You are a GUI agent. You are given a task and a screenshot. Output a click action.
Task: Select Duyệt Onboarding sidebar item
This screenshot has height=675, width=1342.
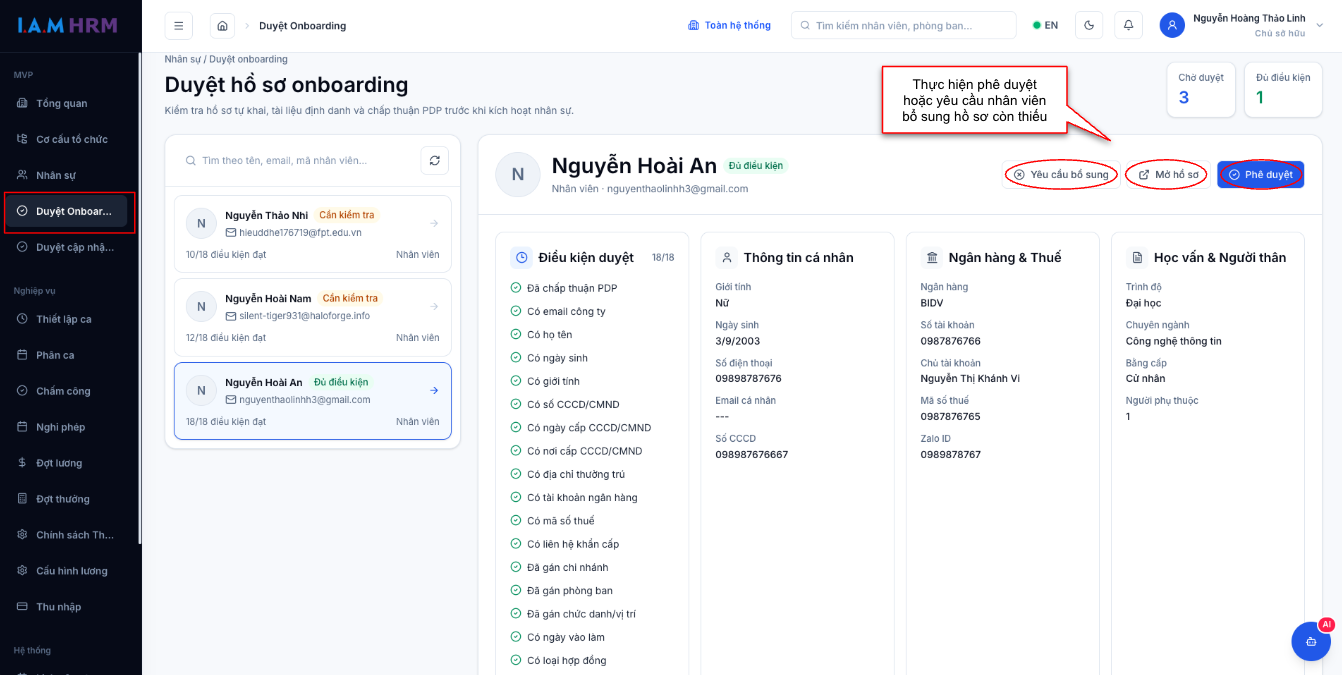pyautogui.click(x=67, y=211)
